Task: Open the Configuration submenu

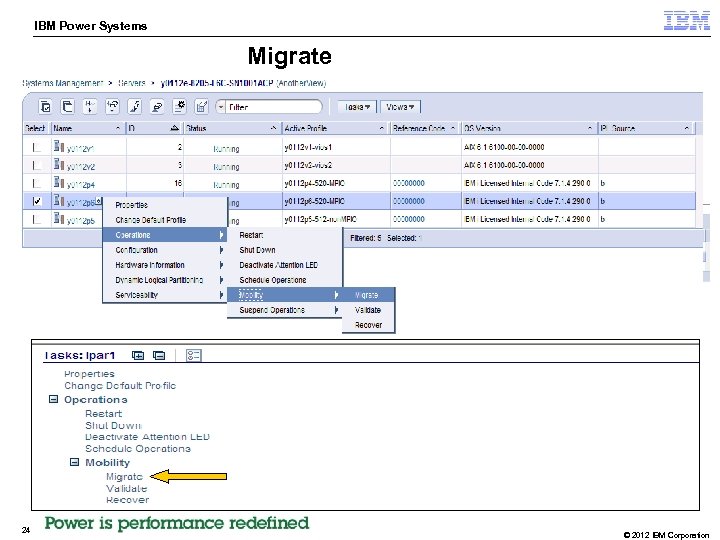Action: click(165, 250)
